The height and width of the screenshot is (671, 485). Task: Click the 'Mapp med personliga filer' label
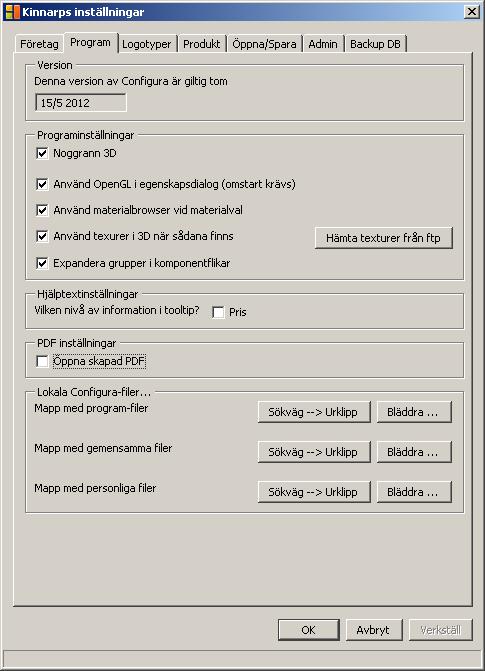(x=95, y=488)
